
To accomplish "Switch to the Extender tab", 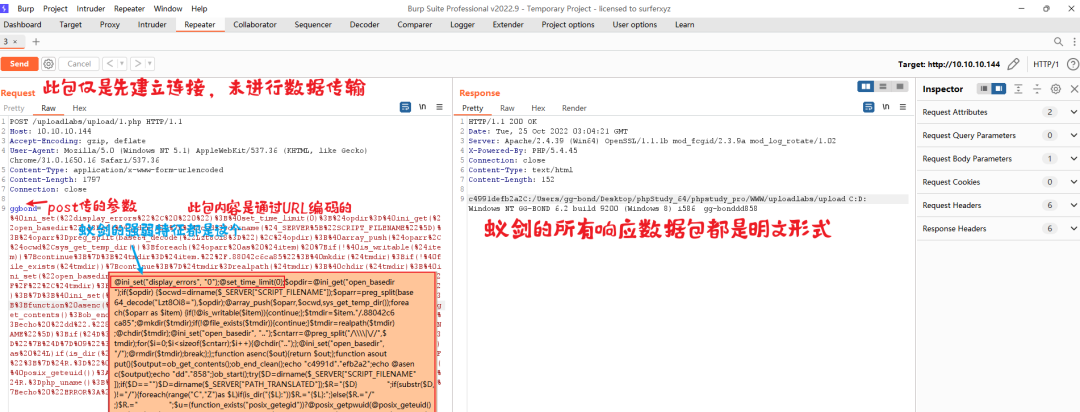I will tap(508, 25).
